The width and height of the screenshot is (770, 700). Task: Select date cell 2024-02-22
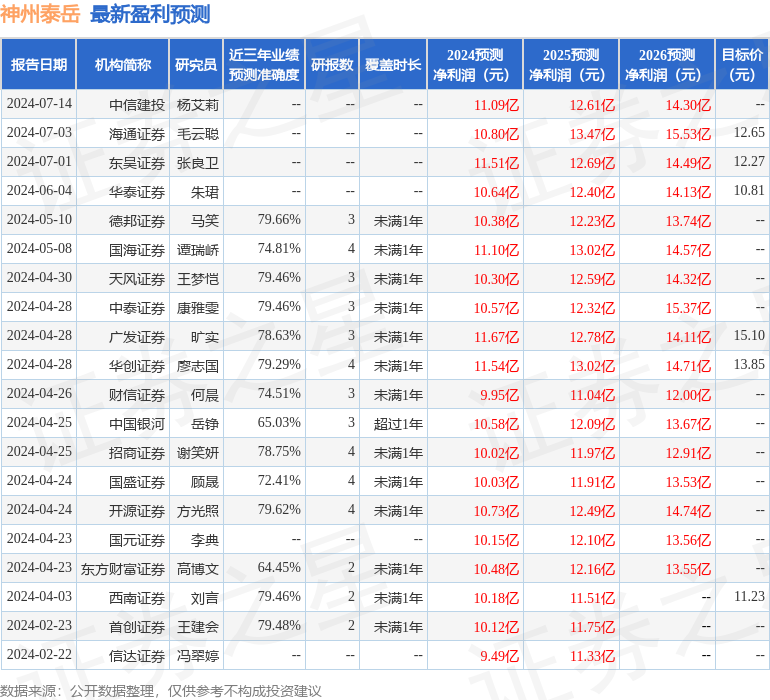(x=39, y=654)
